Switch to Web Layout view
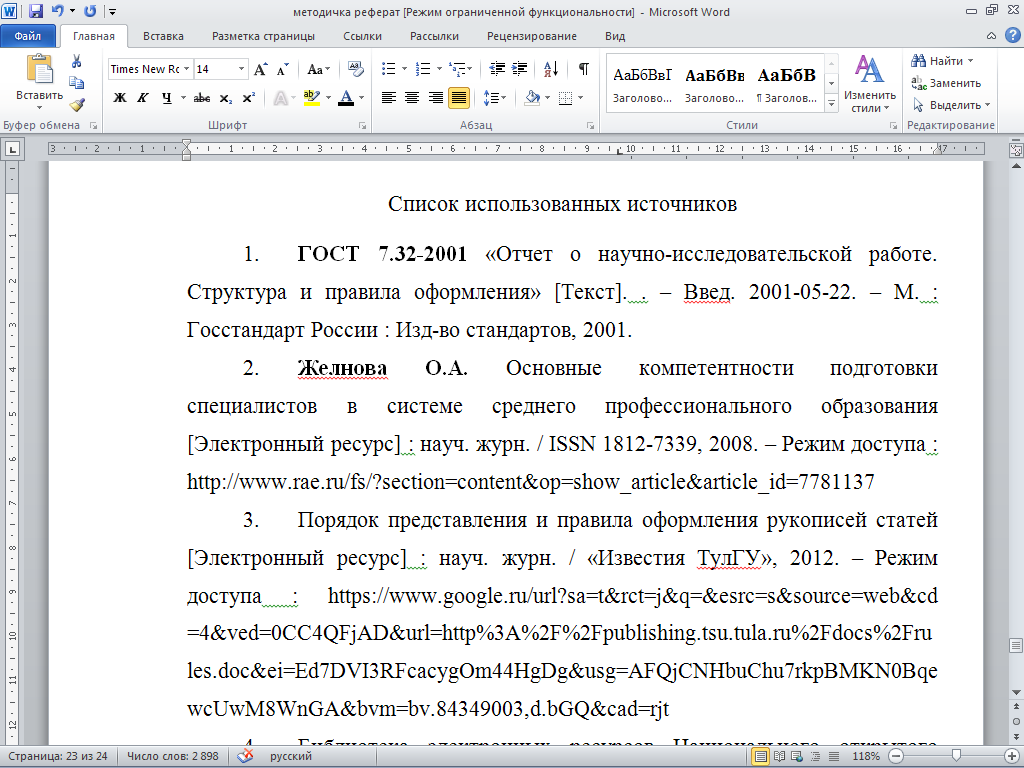The image size is (1024, 768). [x=797, y=756]
